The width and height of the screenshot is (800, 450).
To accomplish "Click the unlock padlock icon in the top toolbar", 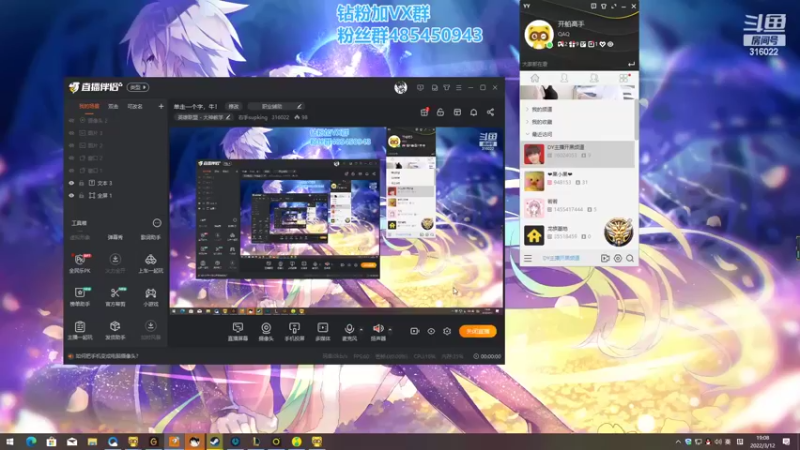I will tap(440, 112).
